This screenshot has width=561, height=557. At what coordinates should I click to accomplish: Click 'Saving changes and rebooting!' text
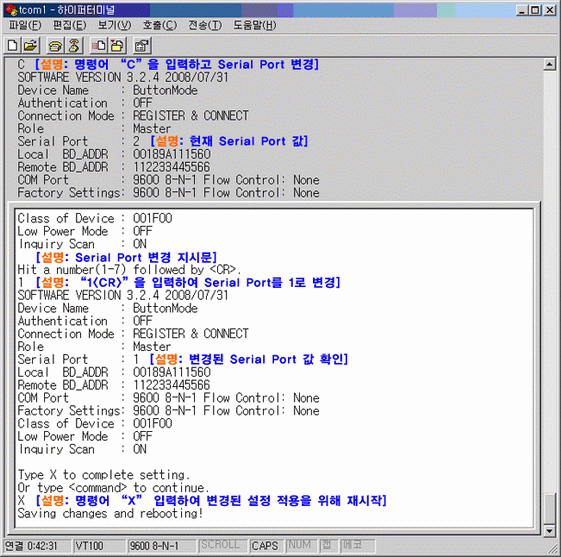coord(110,514)
